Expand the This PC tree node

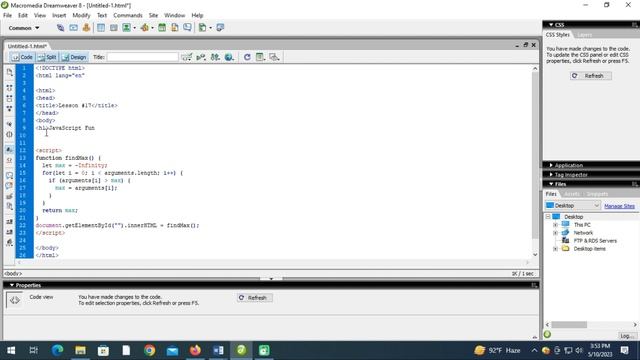555,225
